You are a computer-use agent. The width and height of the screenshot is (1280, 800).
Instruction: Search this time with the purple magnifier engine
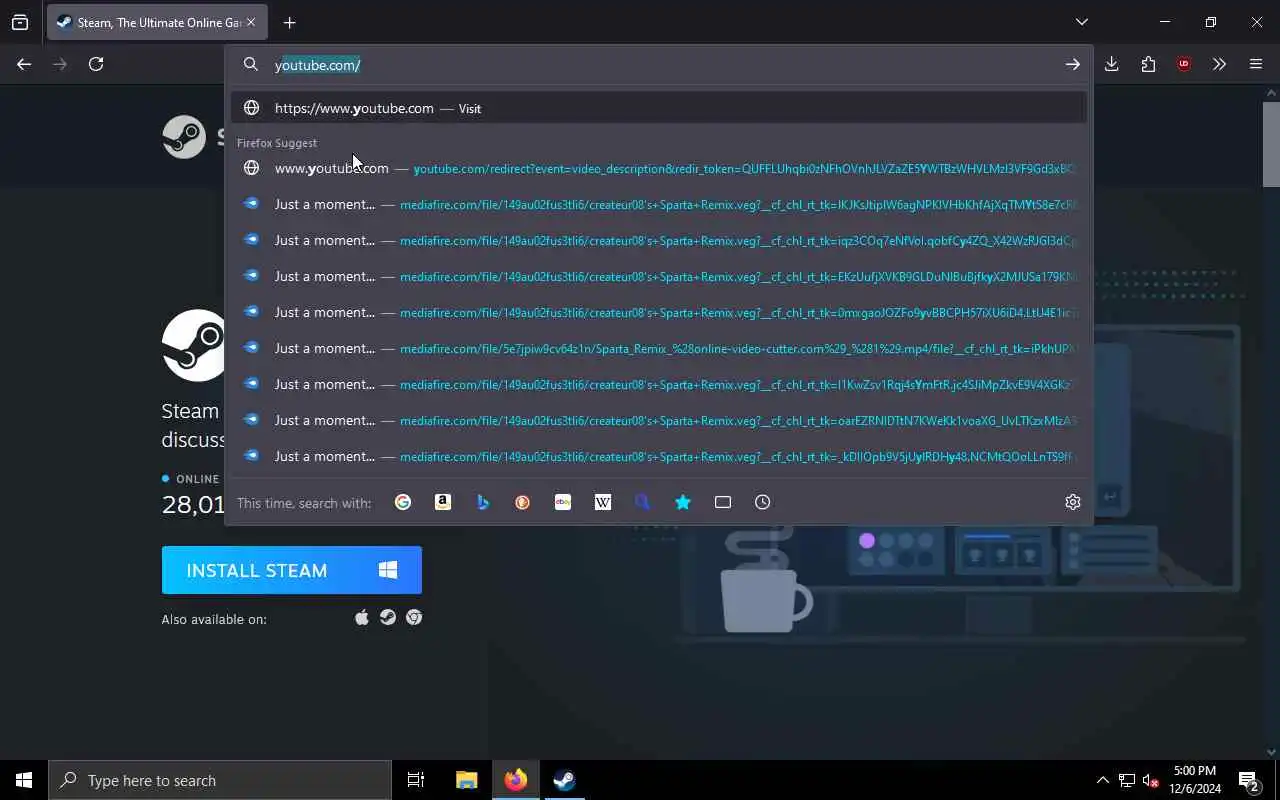(643, 502)
